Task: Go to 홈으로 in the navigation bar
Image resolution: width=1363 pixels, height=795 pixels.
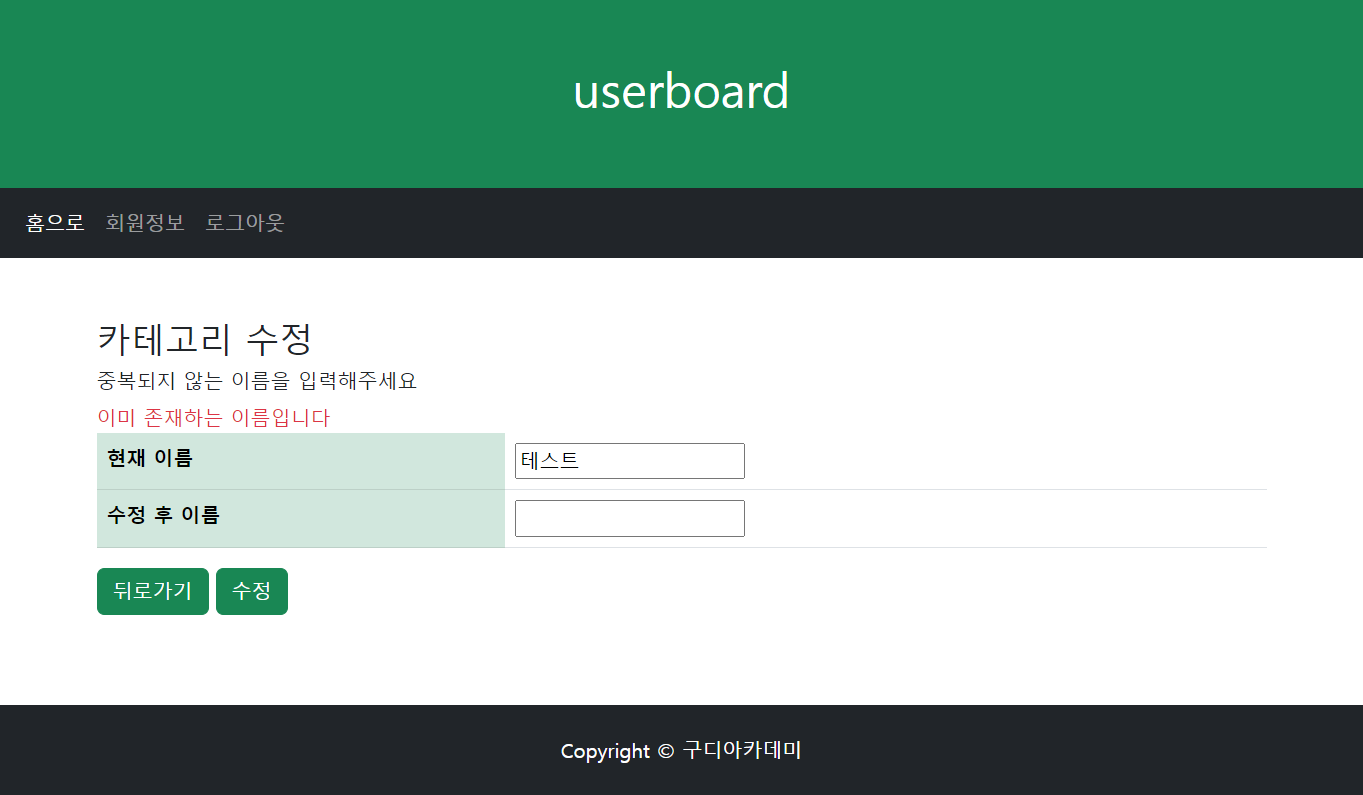Action: coord(55,222)
